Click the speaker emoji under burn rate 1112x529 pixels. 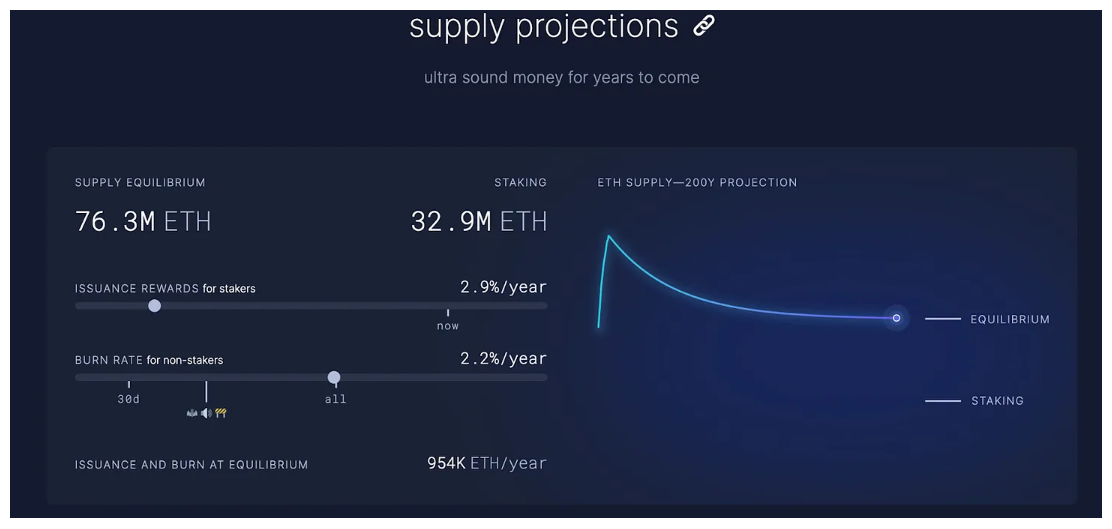(206, 413)
